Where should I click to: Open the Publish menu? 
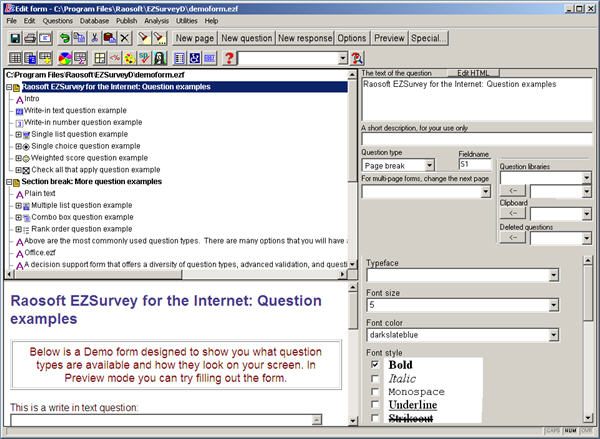click(127, 21)
